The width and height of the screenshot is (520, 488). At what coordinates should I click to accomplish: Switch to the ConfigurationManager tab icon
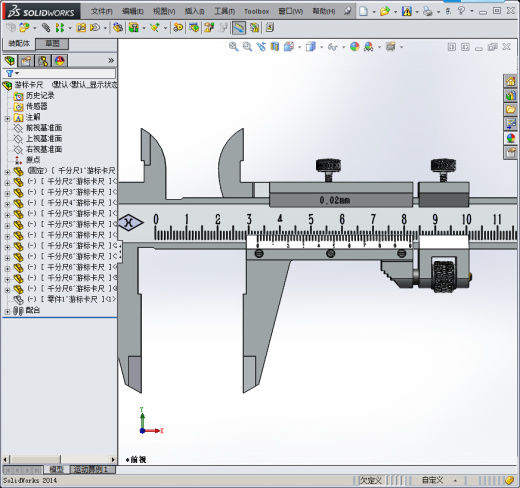[x=43, y=61]
